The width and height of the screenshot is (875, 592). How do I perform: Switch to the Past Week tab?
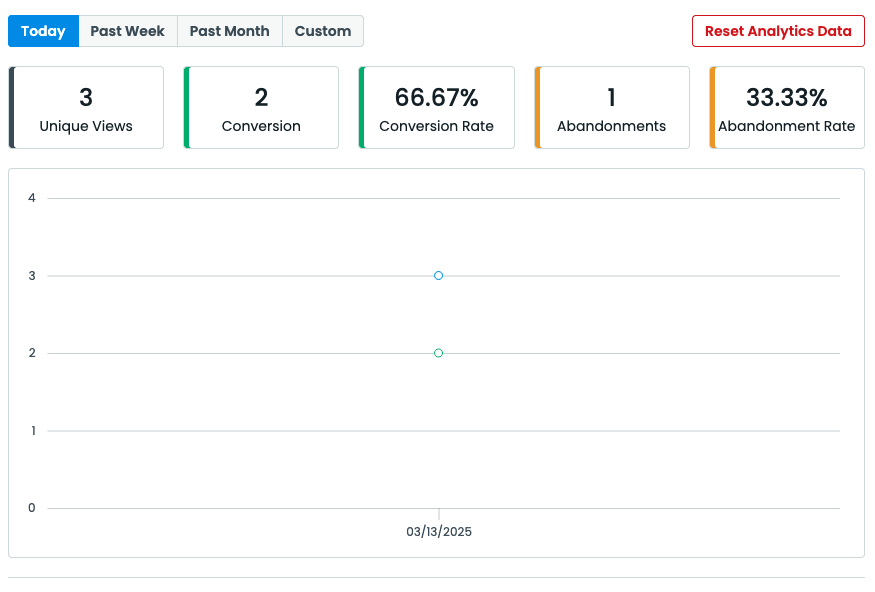[127, 31]
